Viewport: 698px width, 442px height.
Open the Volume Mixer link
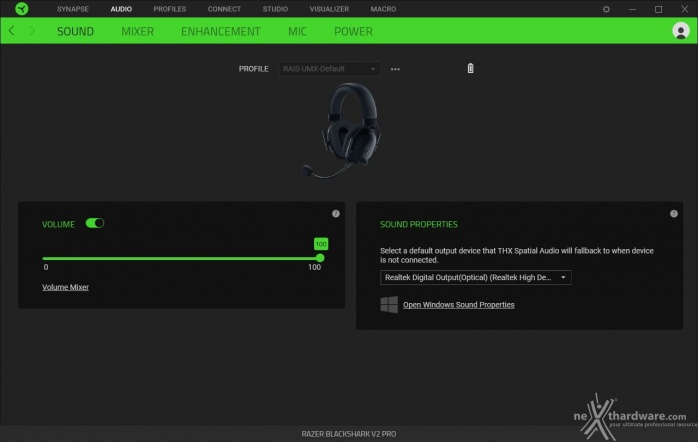coord(65,287)
